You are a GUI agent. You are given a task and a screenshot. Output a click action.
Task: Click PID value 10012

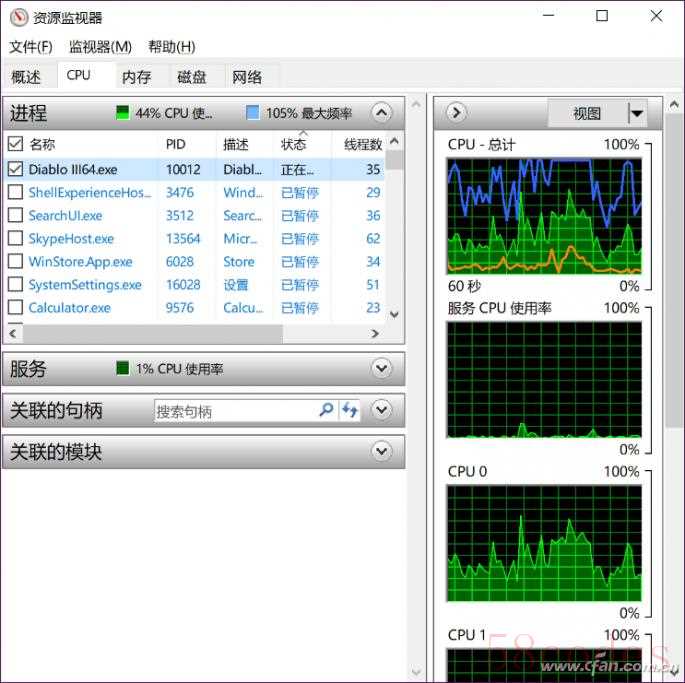click(183, 169)
